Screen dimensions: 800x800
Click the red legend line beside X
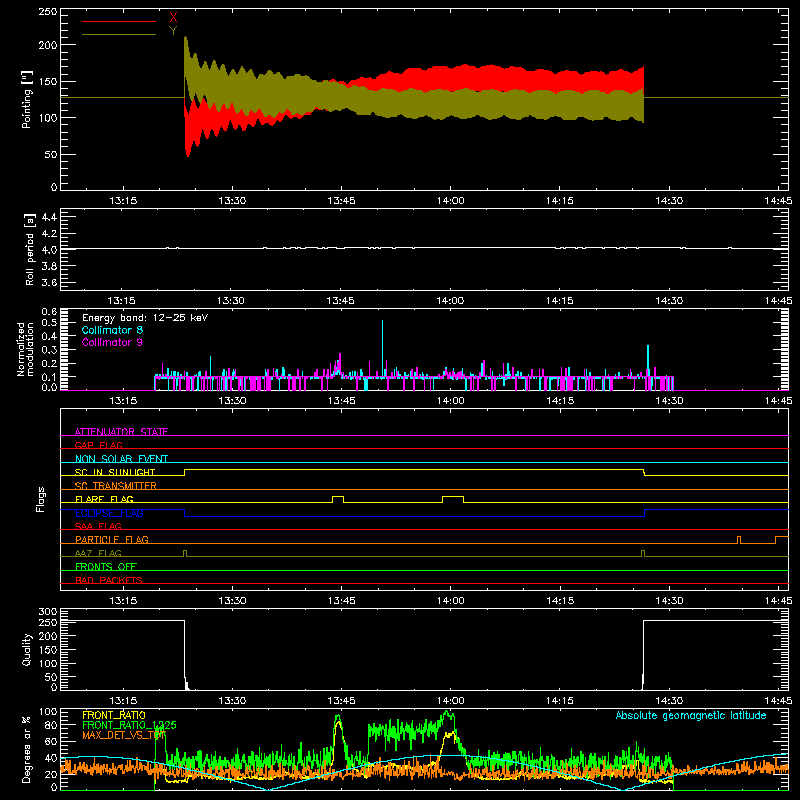119,21
